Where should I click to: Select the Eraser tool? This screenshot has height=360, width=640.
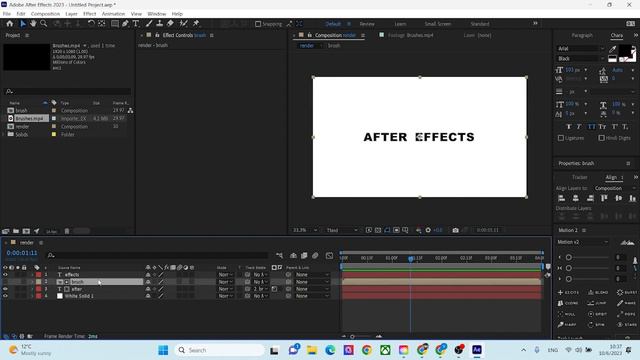(170, 24)
